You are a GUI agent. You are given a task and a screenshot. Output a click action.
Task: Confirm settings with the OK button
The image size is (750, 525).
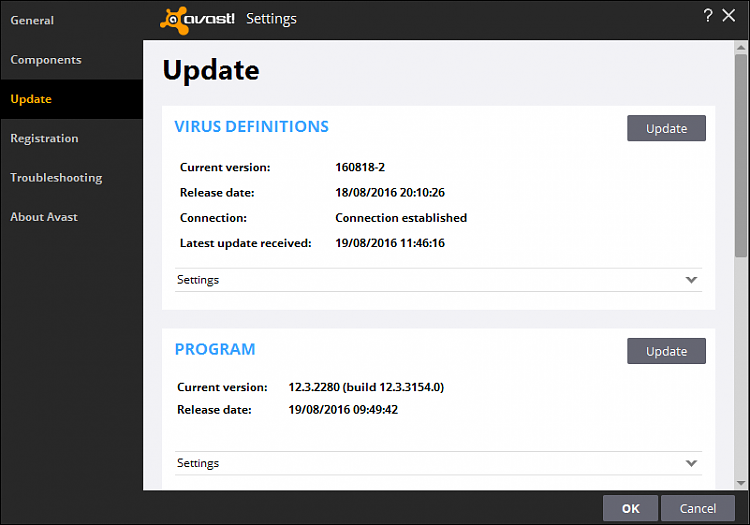(x=630, y=508)
